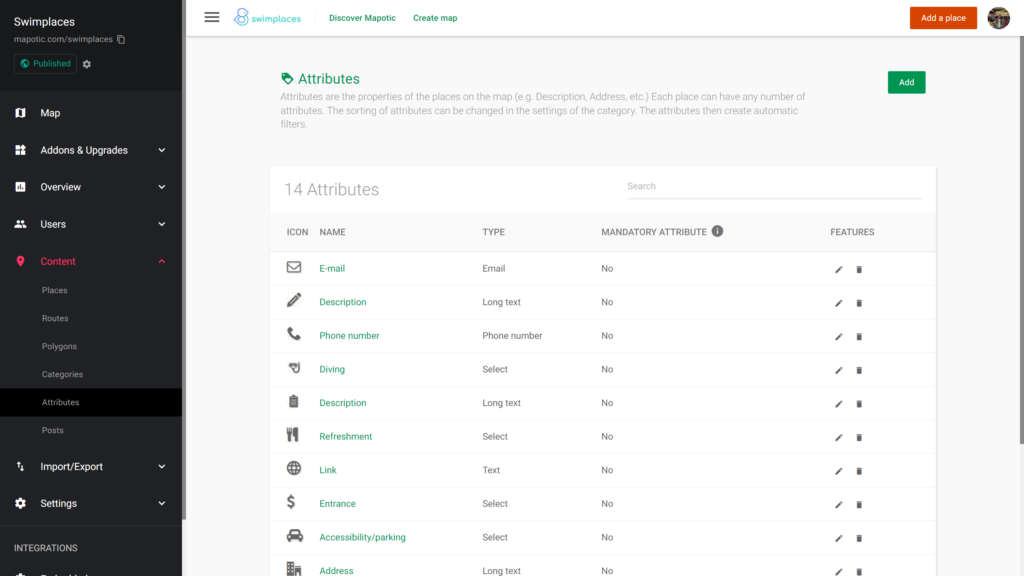The image size is (1024, 576).
Task: Select Attributes in the sidebar
Action: [91, 402]
